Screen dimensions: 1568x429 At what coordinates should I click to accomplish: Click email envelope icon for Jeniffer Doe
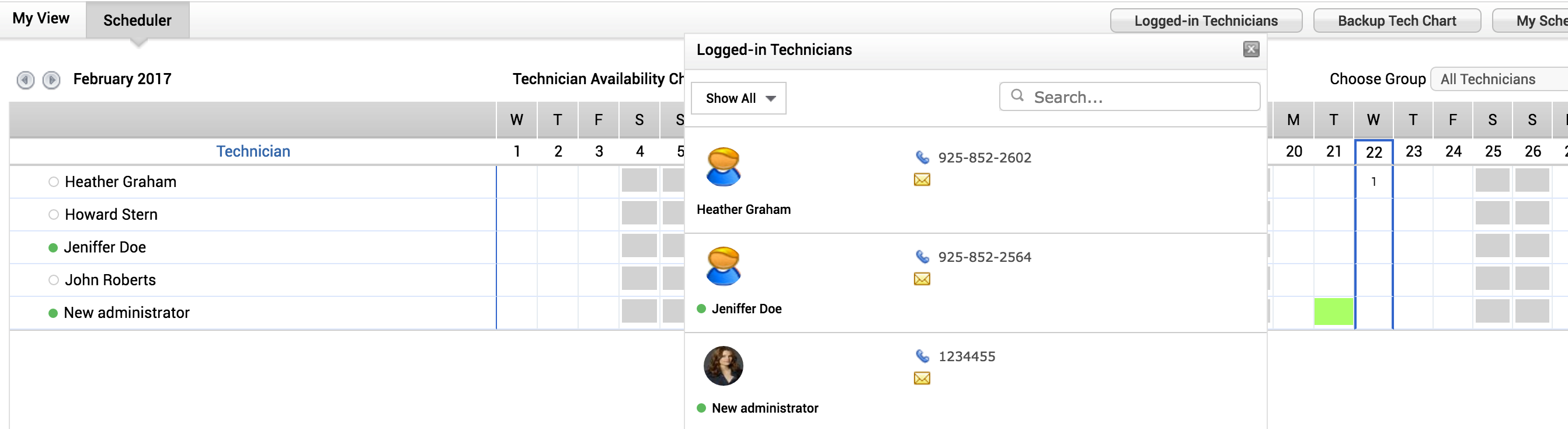[x=922, y=279]
